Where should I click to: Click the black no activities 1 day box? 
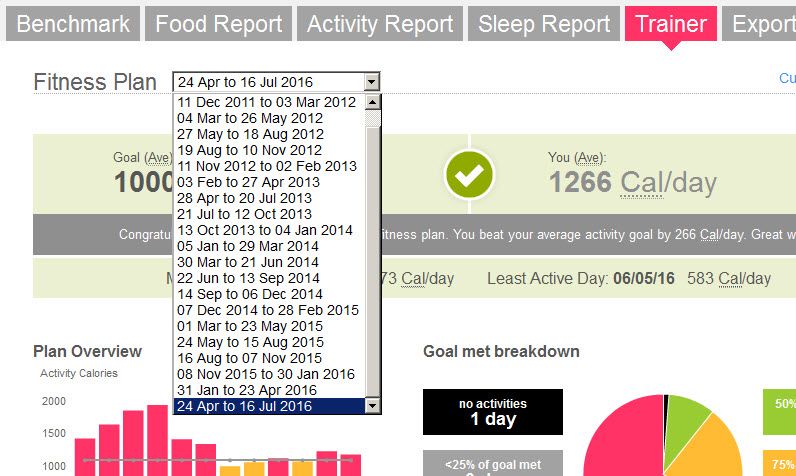pyautogui.click(x=492, y=412)
